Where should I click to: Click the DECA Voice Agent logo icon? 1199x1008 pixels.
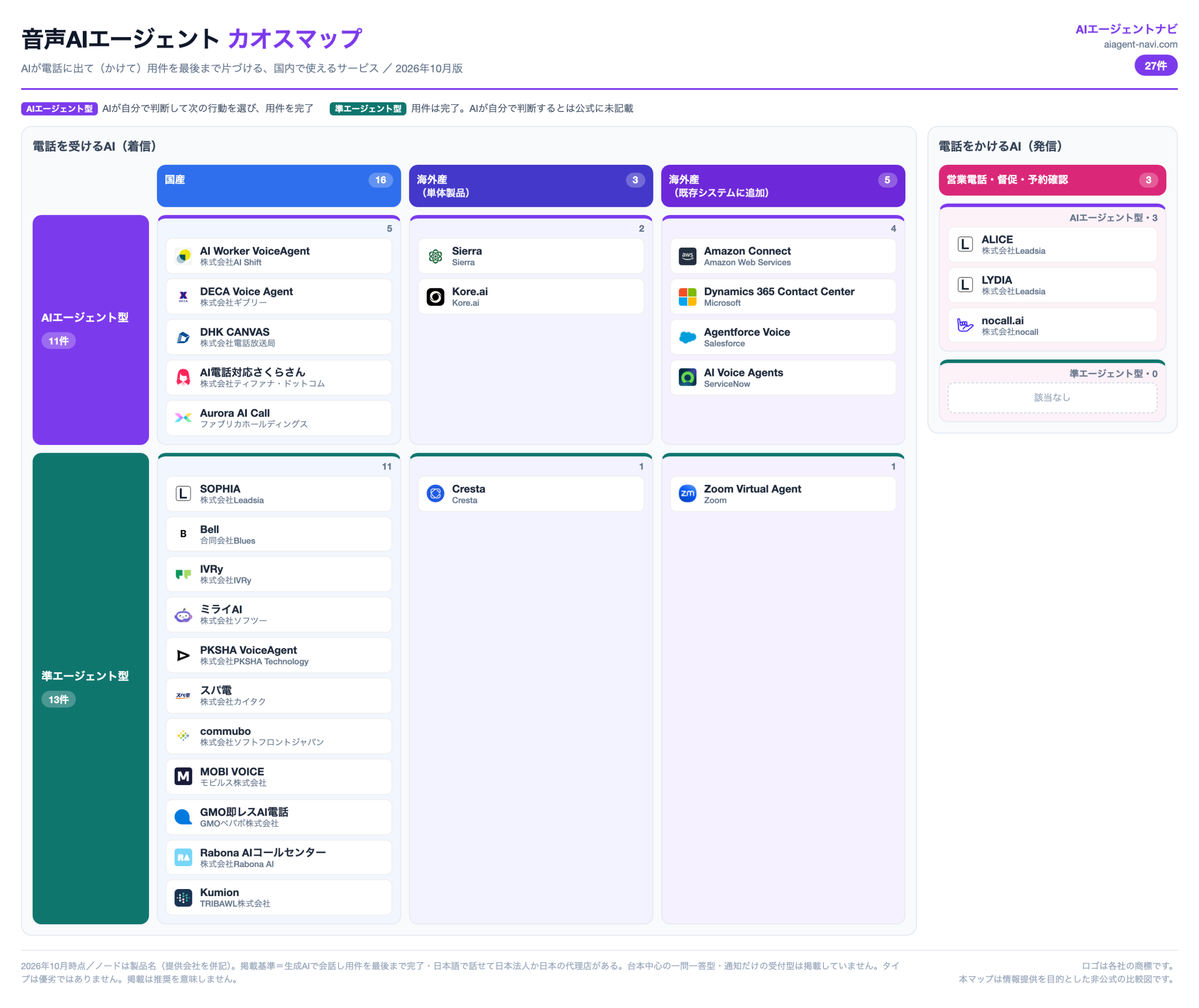coord(183,296)
